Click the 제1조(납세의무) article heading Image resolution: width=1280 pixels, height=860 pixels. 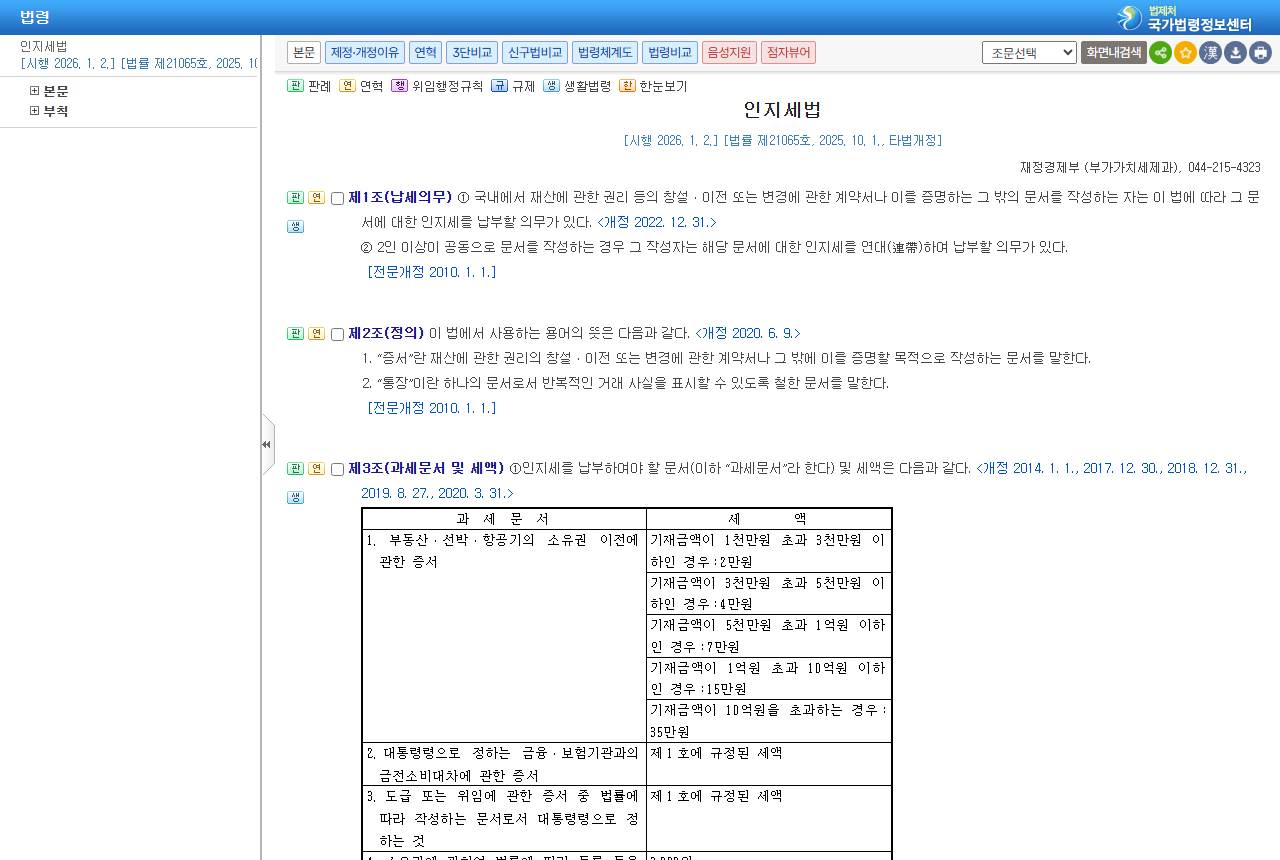[x=400, y=197]
